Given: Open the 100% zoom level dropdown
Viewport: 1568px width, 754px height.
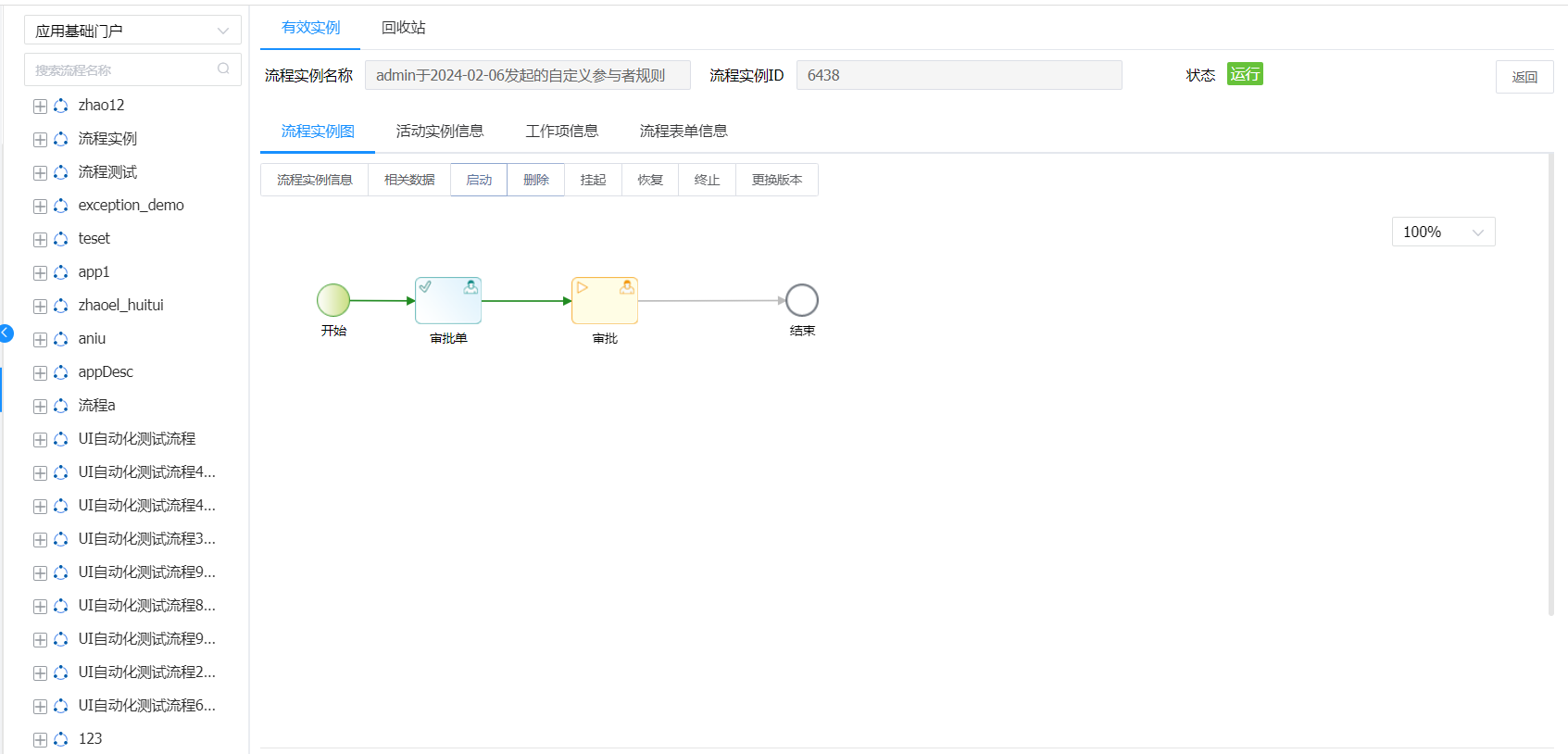Looking at the screenshot, I should click(1443, 232).
